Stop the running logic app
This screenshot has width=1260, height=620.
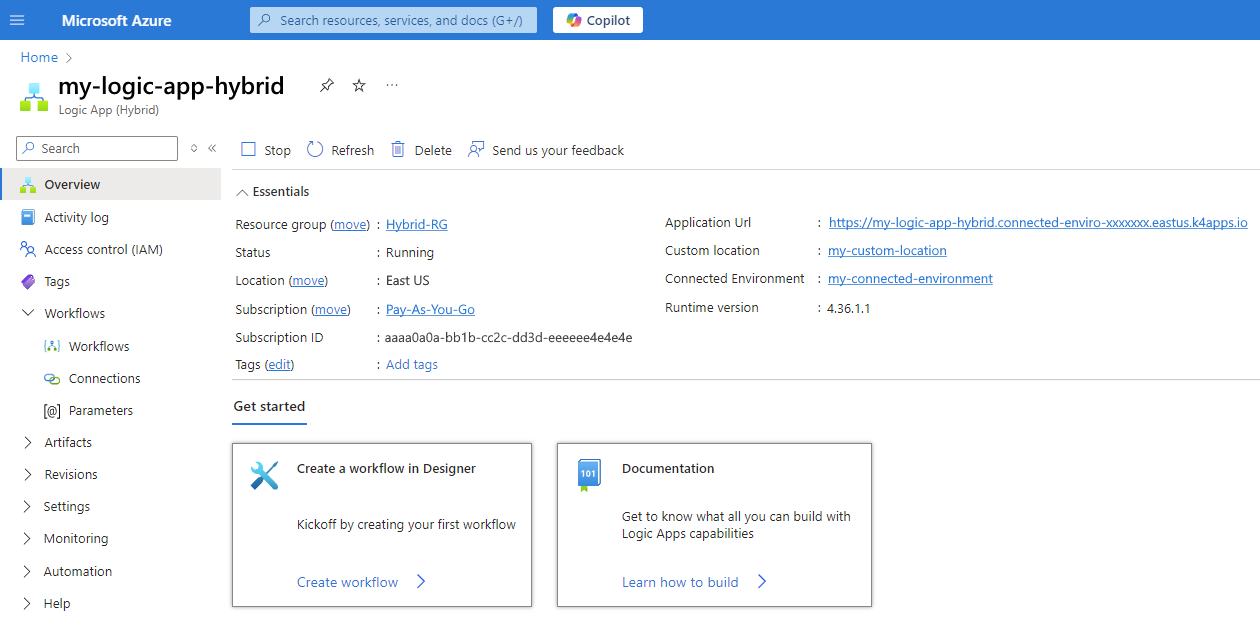point(264,149)
